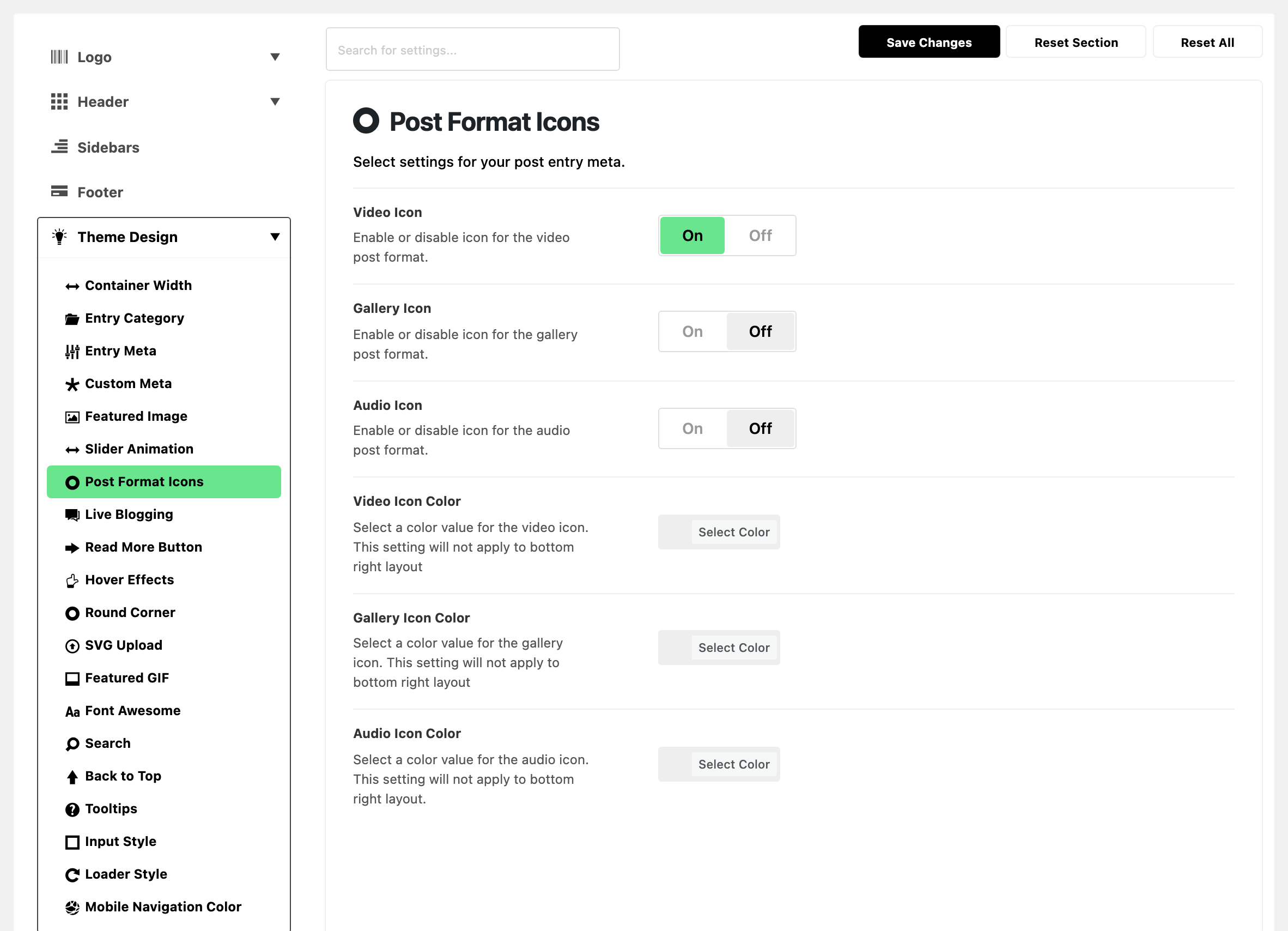The image size is (1288, 931).
Task: Open the Font Awesome settings
Action: click(163, 711)
